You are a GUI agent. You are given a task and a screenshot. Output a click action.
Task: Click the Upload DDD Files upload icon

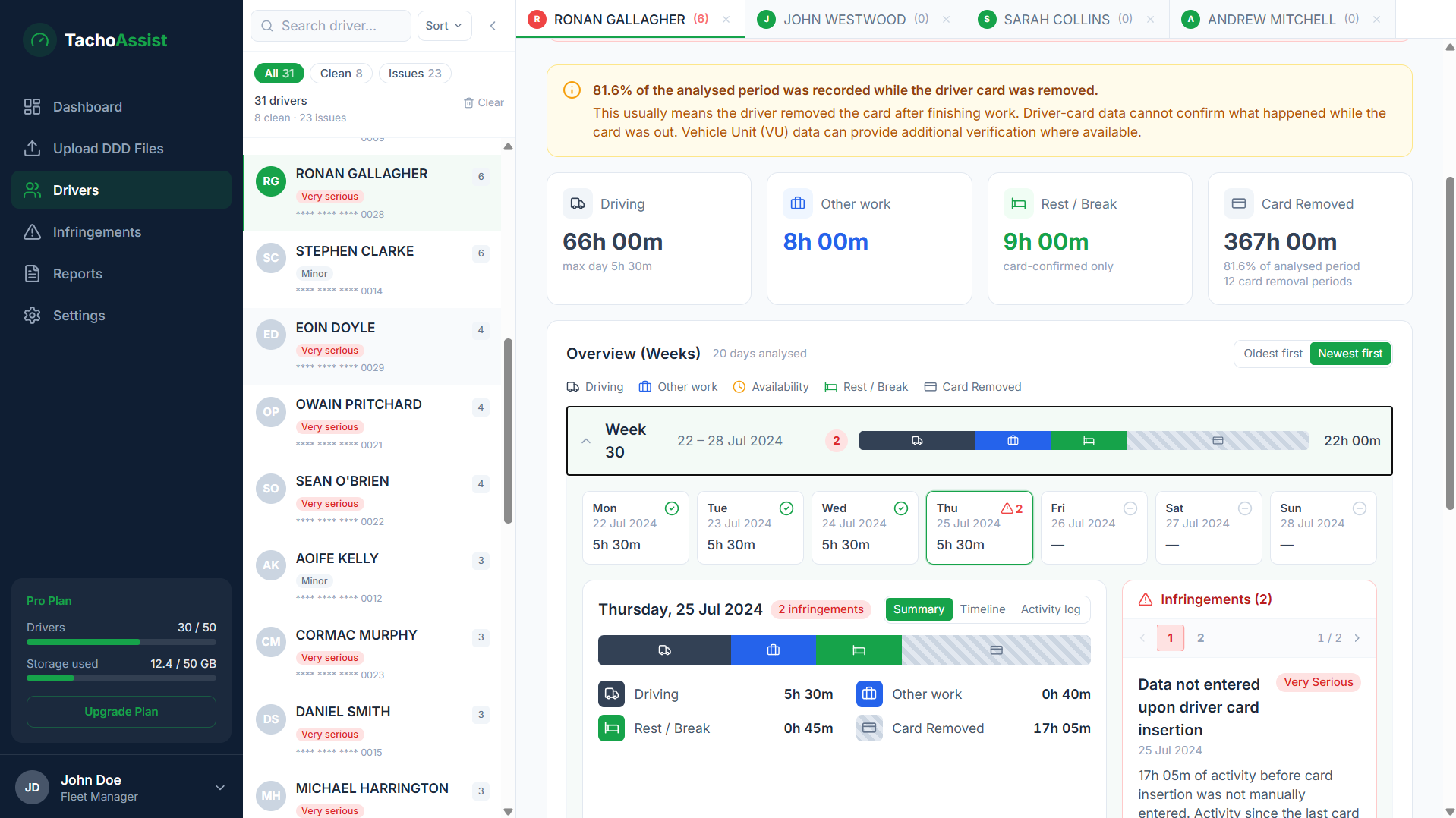pyautogui.click(x=32, y=149)
